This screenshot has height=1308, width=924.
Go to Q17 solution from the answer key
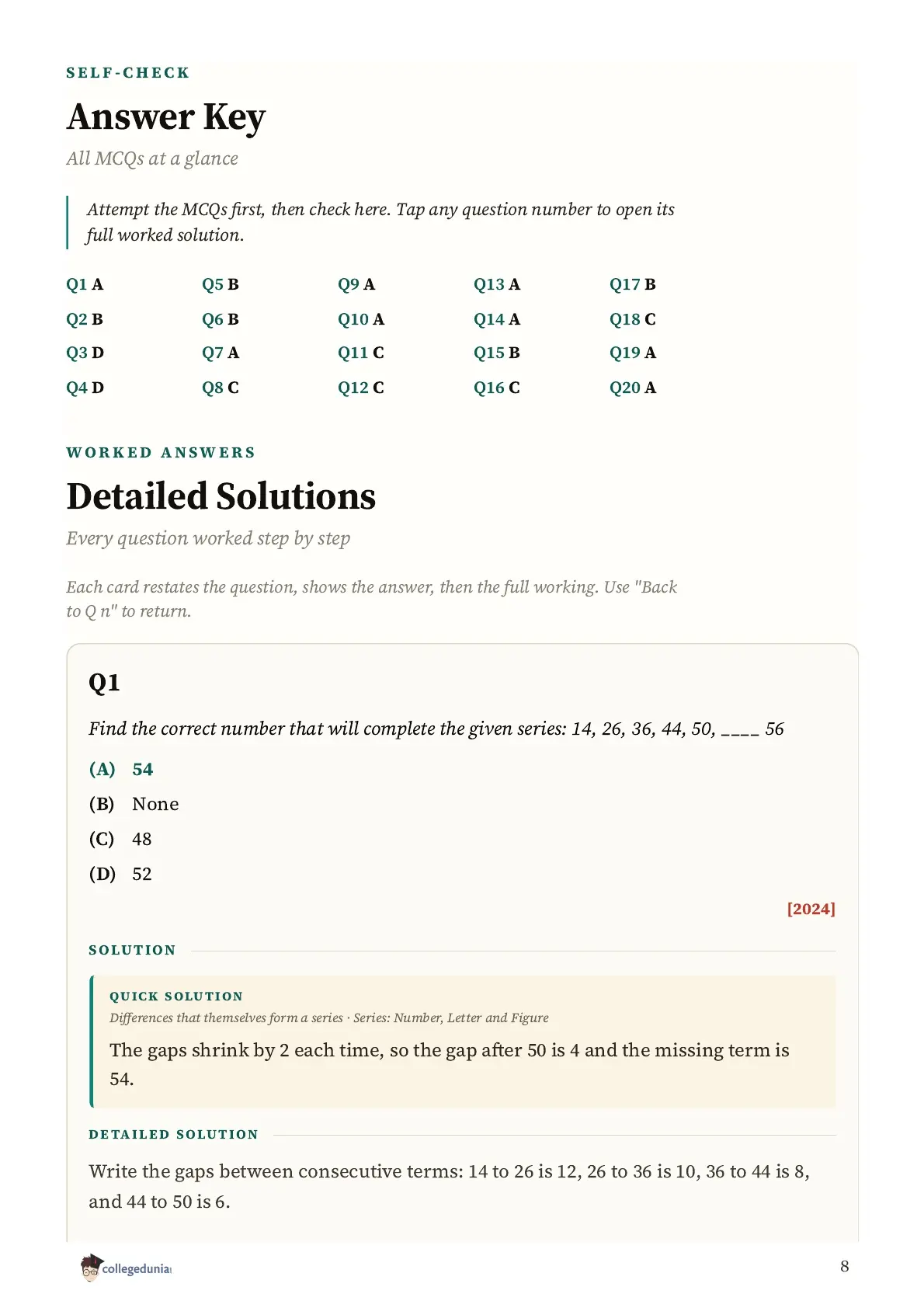point(633,284)
